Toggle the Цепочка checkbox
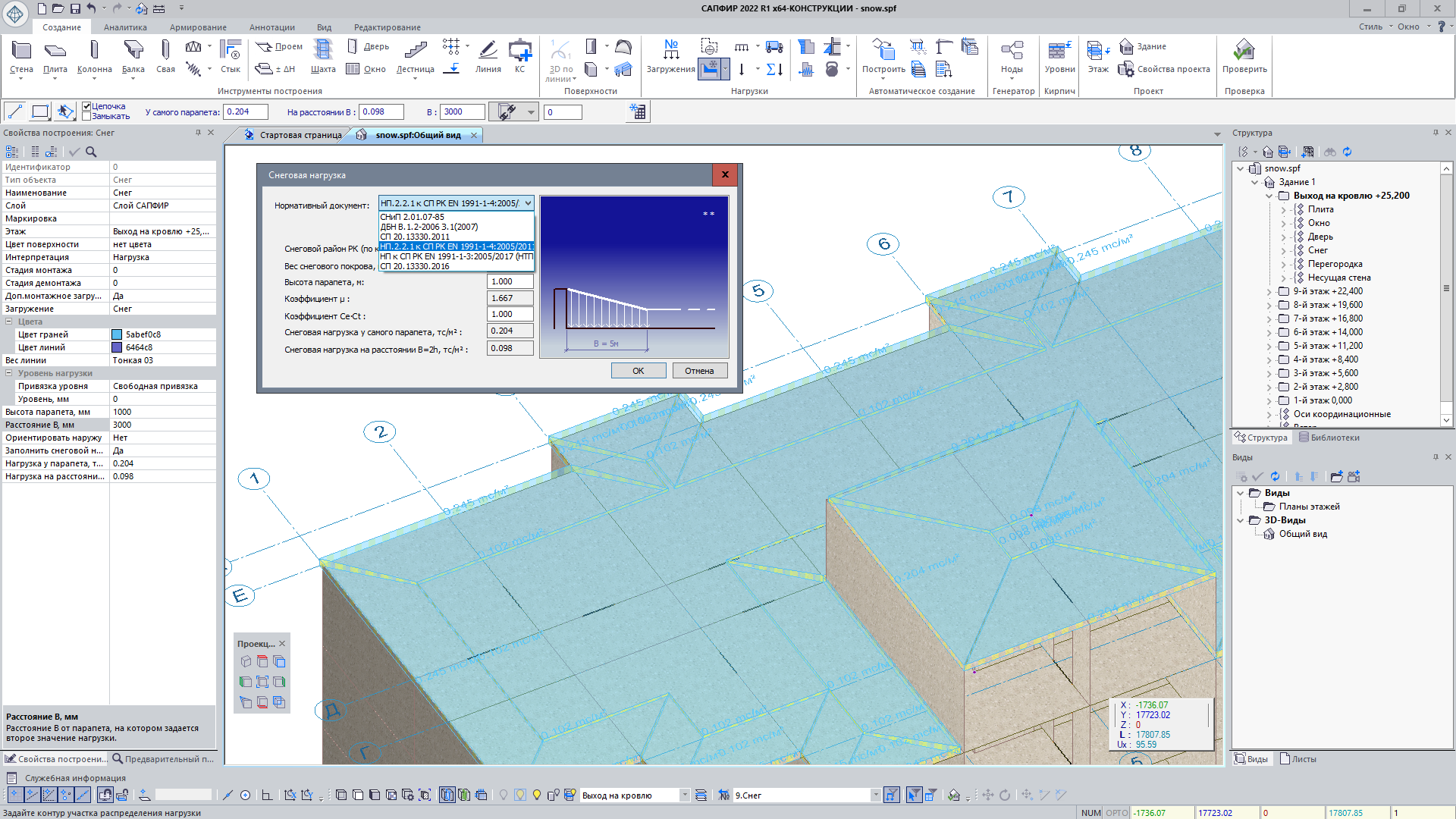Viewport: 1456px width, 819px height. pyautogui.click(x=87, y=106)
